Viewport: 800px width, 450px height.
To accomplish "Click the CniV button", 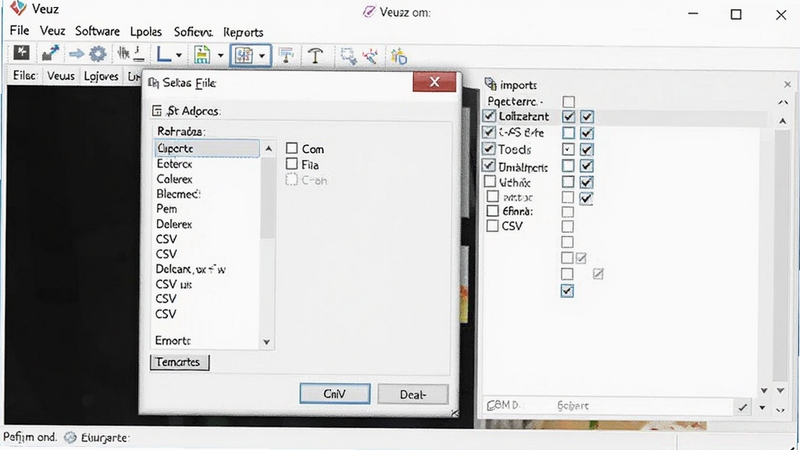I will [x=335, y=394].
